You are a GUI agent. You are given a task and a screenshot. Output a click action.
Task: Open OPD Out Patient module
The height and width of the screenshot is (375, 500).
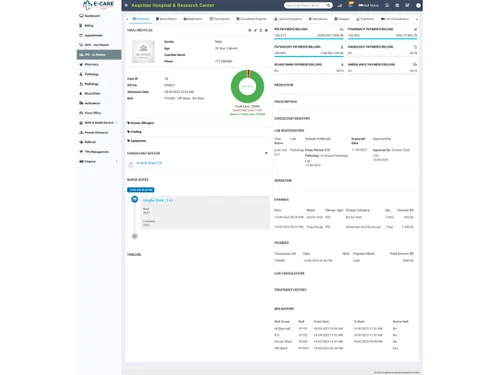(99, 45)
